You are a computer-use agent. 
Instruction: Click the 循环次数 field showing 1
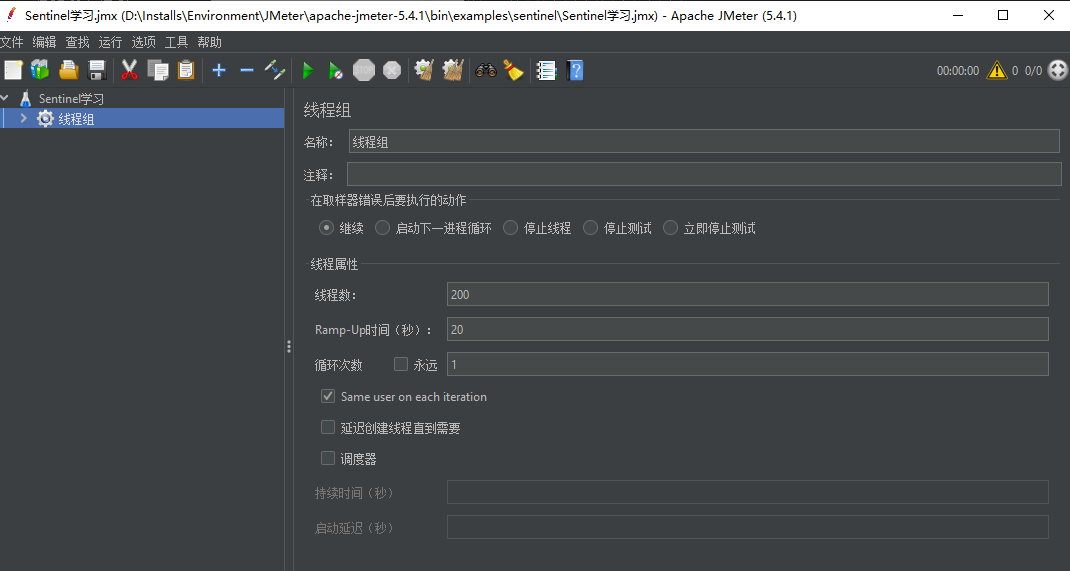tap(748, 364)
